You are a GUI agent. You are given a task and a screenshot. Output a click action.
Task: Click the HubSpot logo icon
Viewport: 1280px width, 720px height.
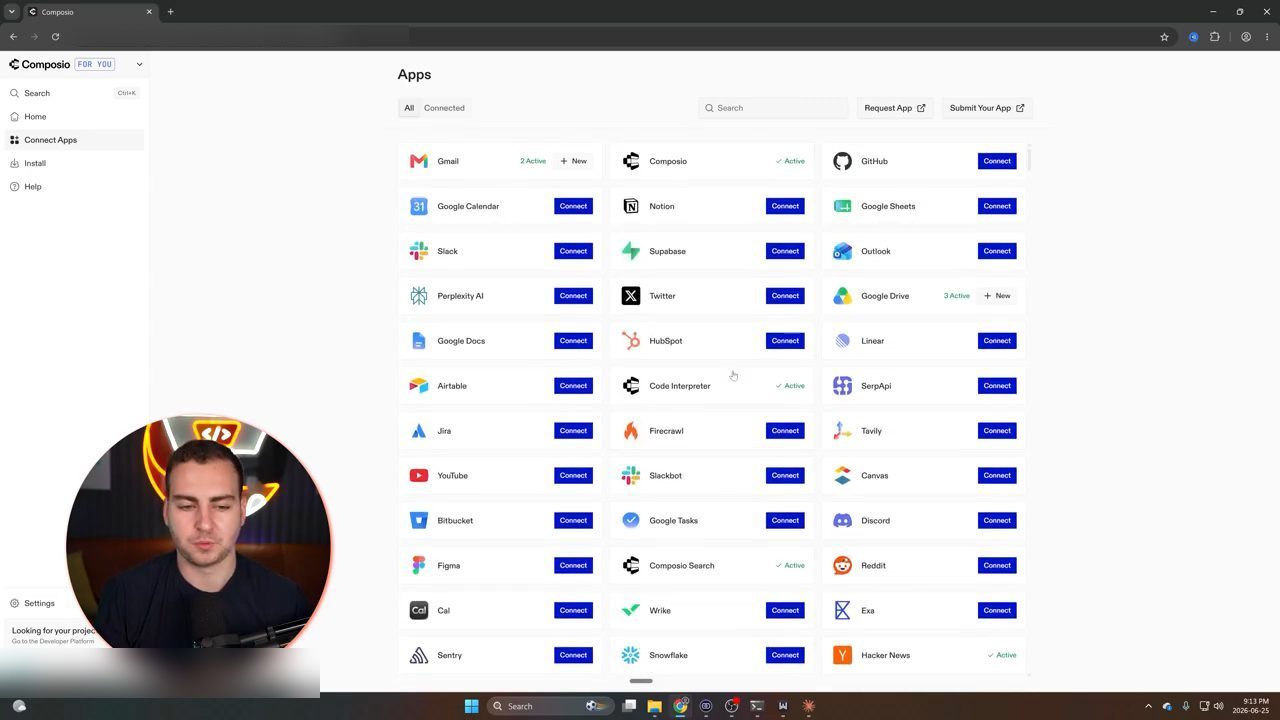click(x=631, y=341)
